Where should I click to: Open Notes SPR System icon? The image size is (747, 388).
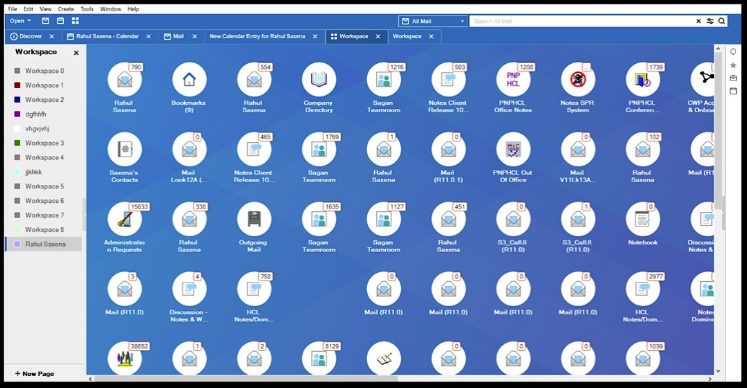point(578,80)
